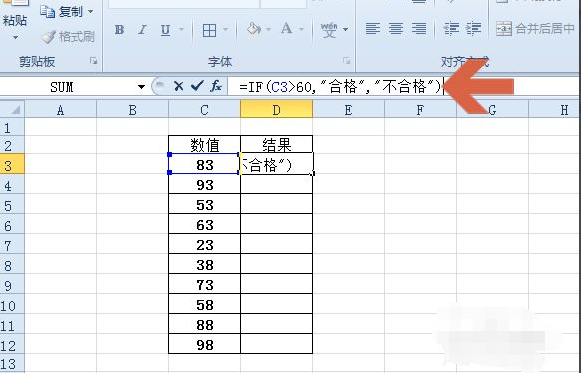Click cell D3 showing 合格")
Viewport: 581px width, 373px height.
click(276, 164)
